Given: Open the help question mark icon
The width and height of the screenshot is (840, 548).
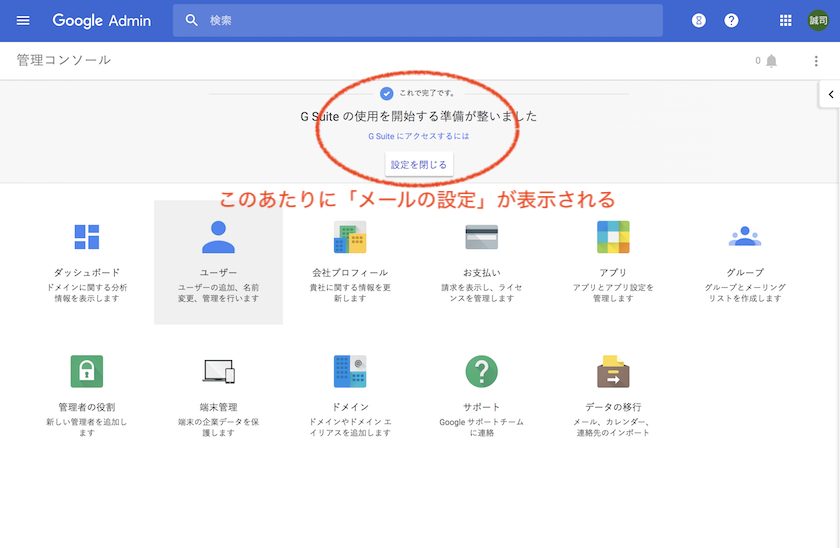Looking at the screenshot, I should pos(731,20).
